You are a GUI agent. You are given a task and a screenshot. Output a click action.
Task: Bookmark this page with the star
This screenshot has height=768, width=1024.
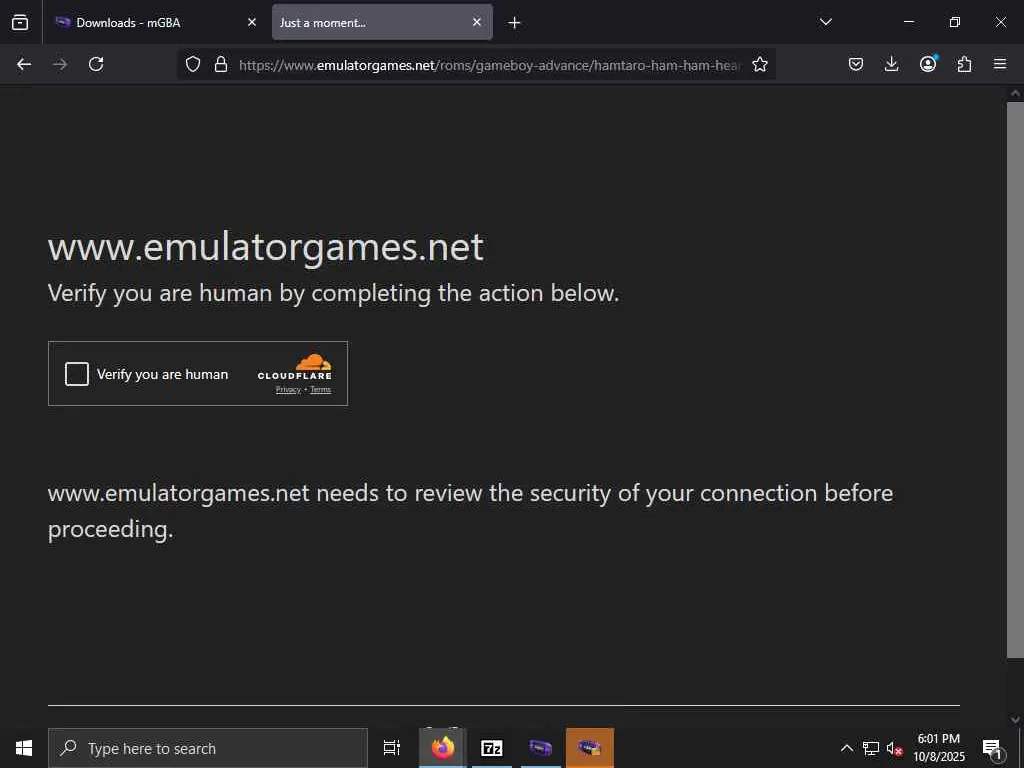point(760,64)
